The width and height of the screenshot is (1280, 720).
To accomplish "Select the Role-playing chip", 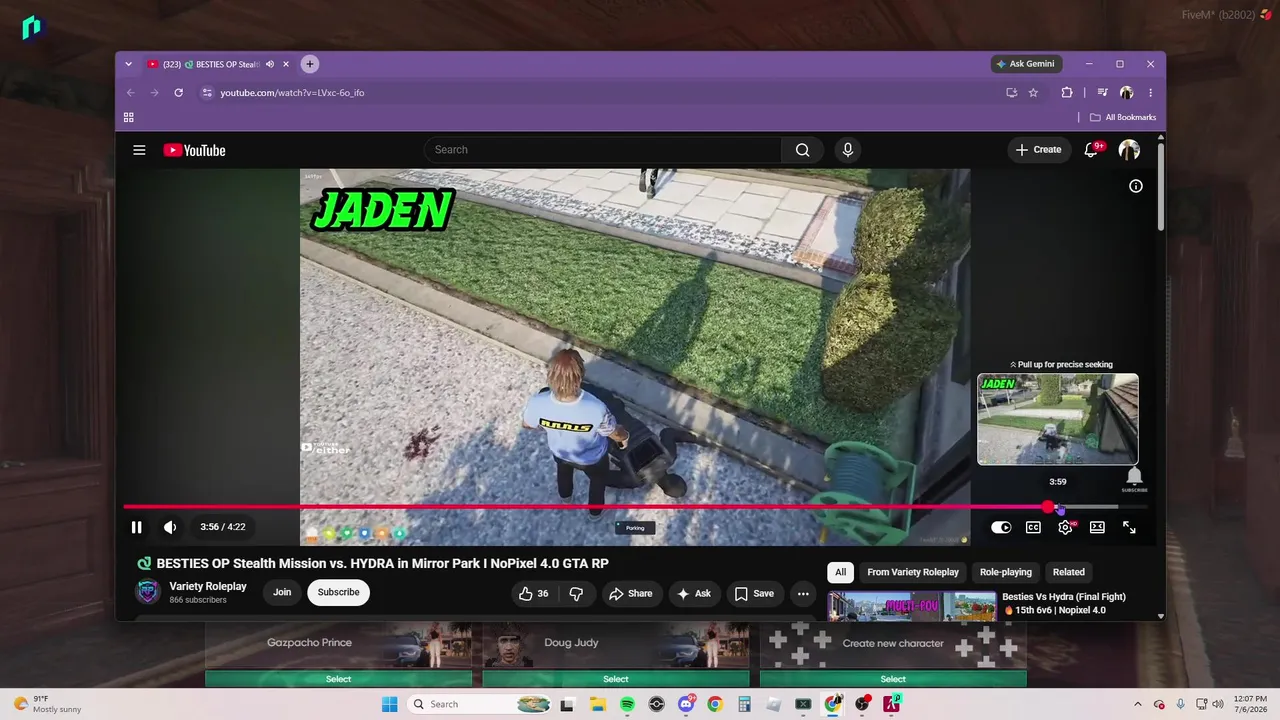I will [1005, 572].
